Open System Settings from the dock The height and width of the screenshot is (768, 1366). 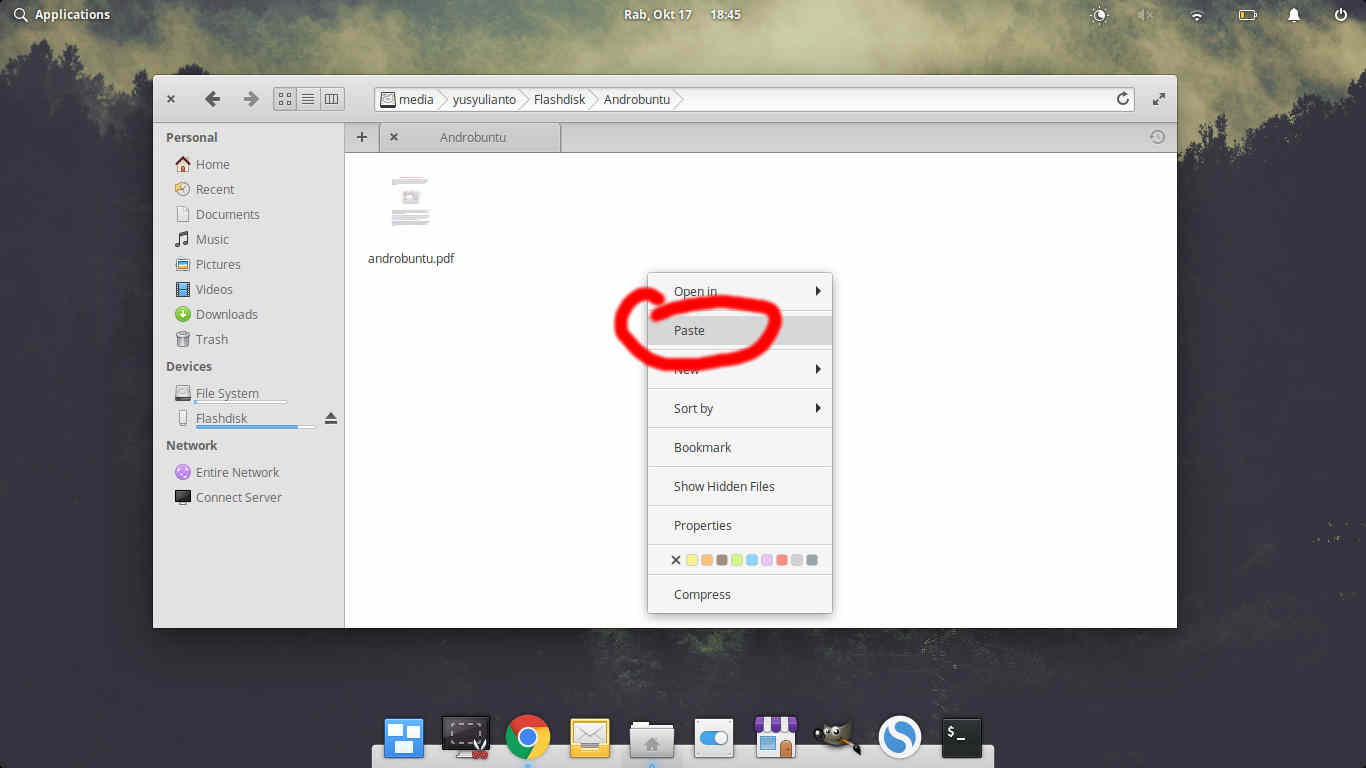tap(714, 737)
